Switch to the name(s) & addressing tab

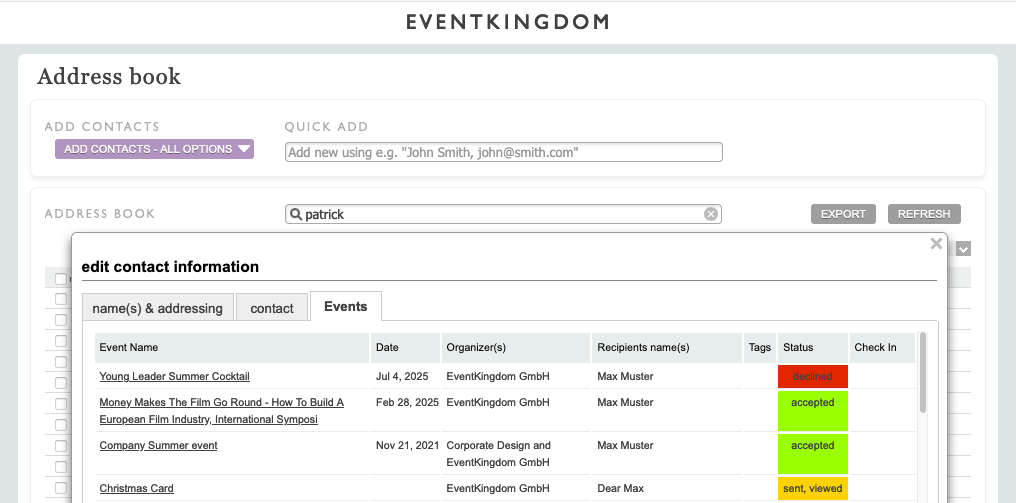point(157,308)
